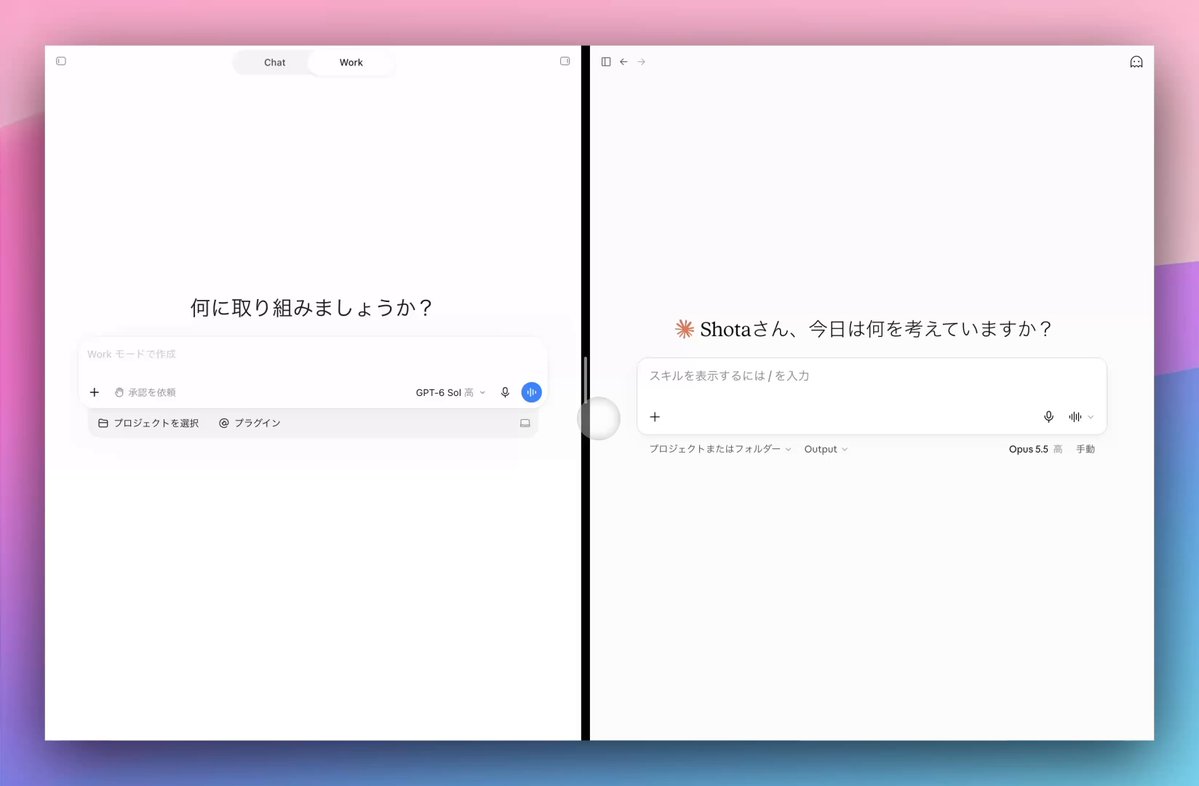
Task: Click the microphone icon in the right composer
Action: (x=1048, y=417)
